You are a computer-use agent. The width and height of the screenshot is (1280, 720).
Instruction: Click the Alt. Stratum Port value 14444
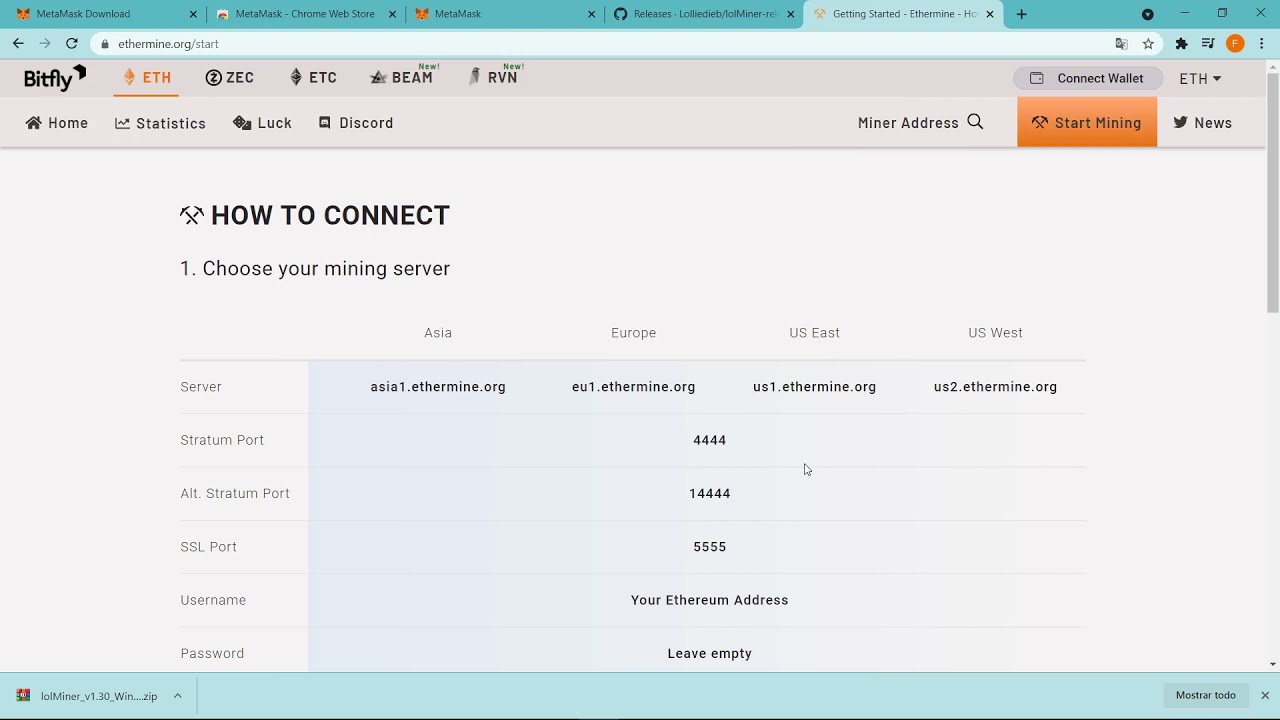click(x=709, y=493)
